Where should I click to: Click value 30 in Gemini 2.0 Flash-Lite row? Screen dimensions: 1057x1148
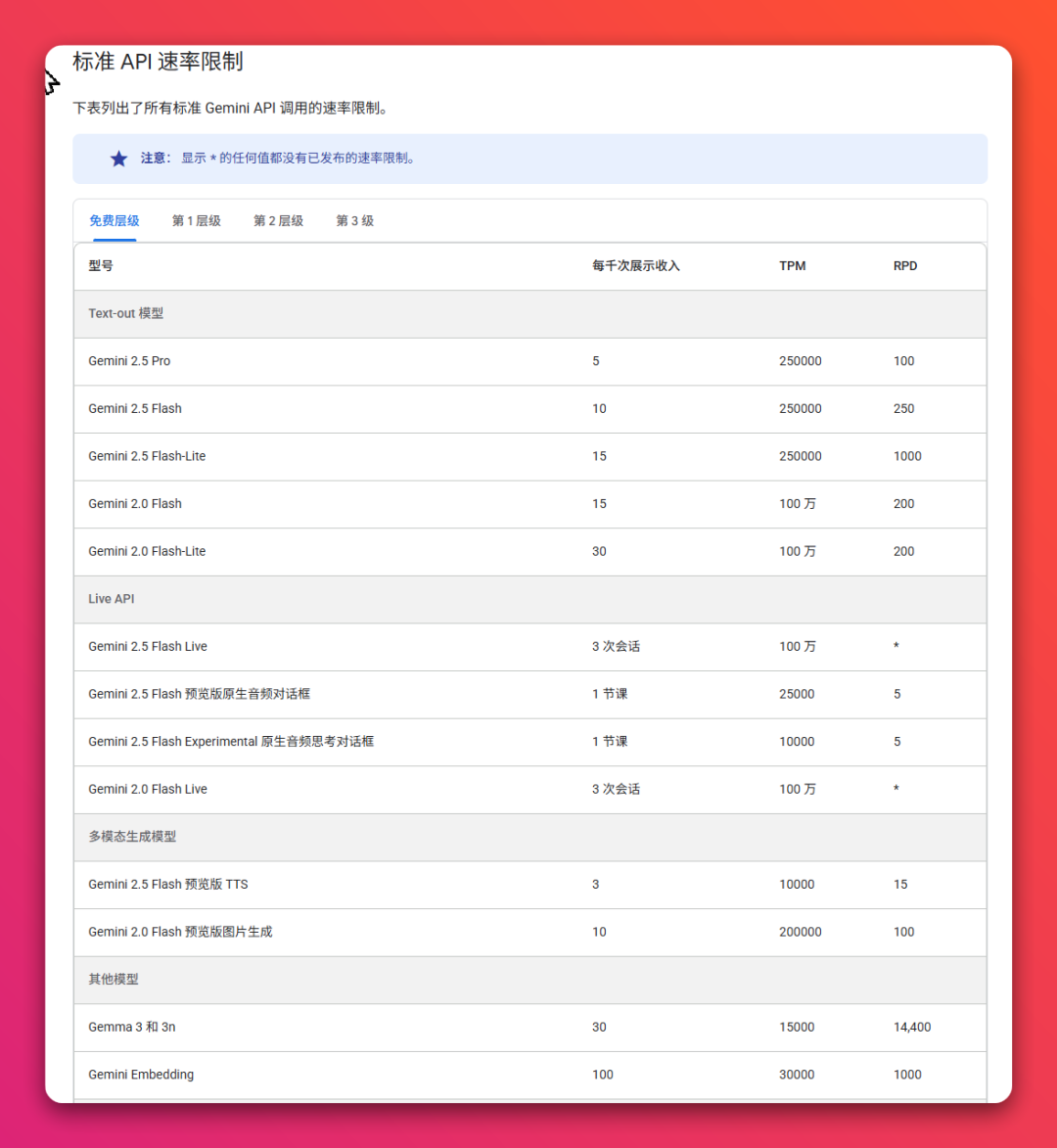pyautogui.click(x=599, y=551)
